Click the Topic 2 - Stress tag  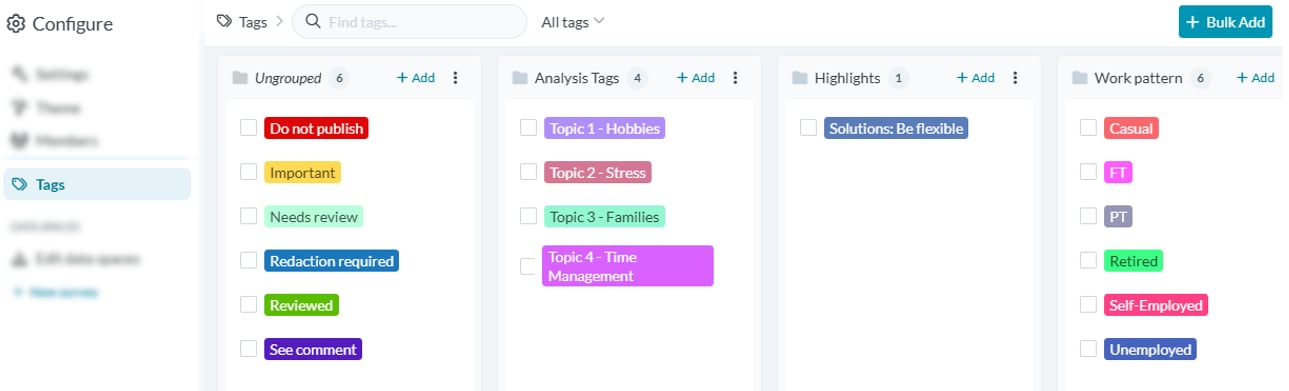pyautogui.click(x=597, y=172)
